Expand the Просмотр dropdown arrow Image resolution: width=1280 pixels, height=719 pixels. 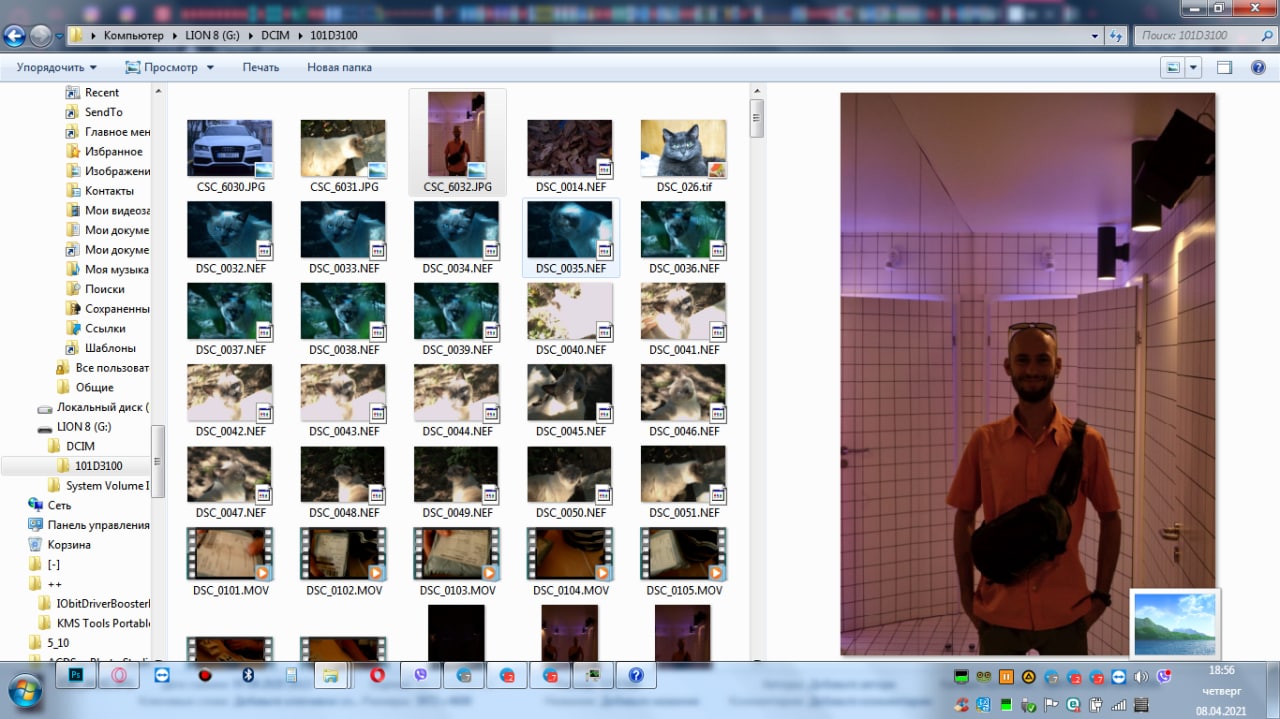tap(210, 67)
